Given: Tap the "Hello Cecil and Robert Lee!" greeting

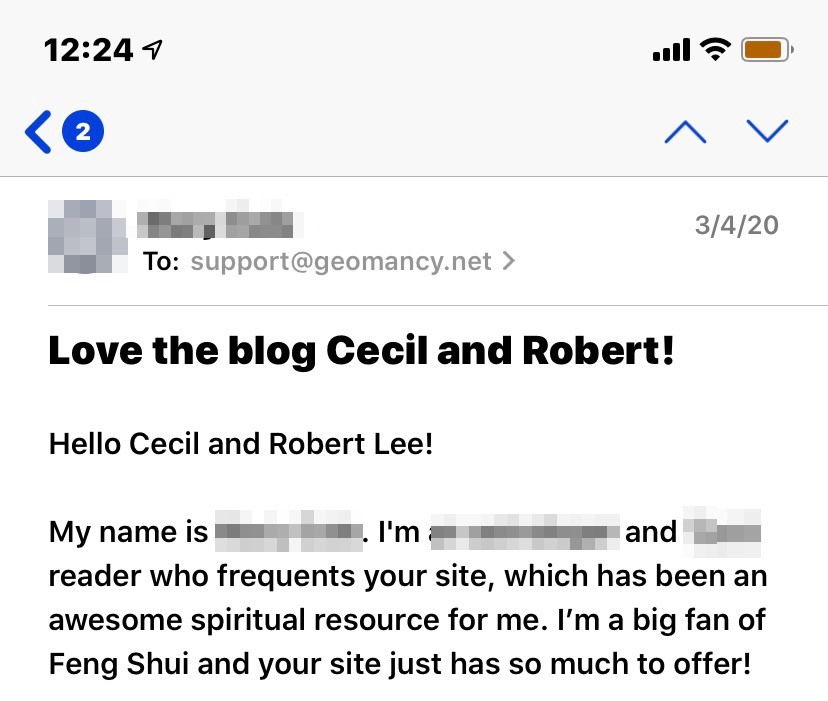Looking at the screenshot, I should pyautogui.click(x=240, y=443).
